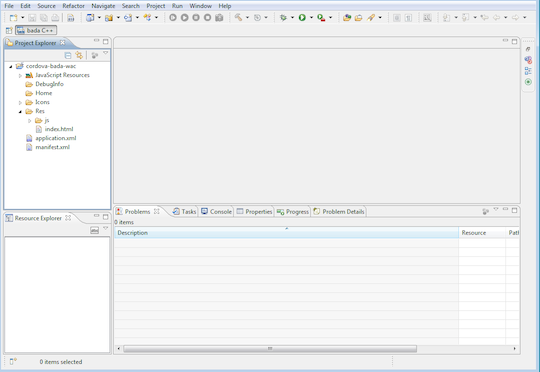The height and width of the screenshot is (372, 540).
Task: Select manifest.xml file
Action: tap(52, 147)
